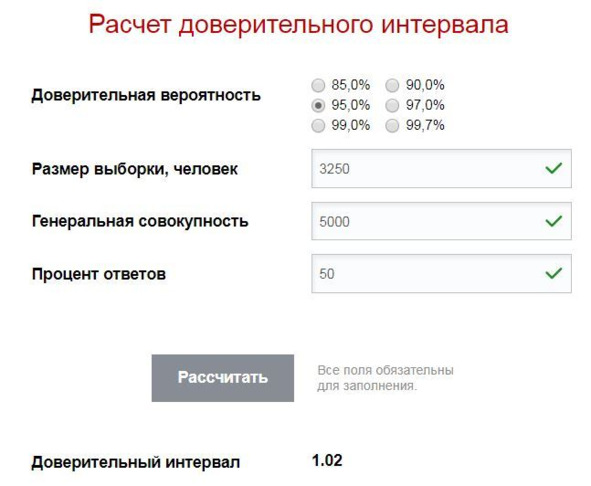Click the Доверительный интервал result label
591x486 pixels.
coord(136,462)
